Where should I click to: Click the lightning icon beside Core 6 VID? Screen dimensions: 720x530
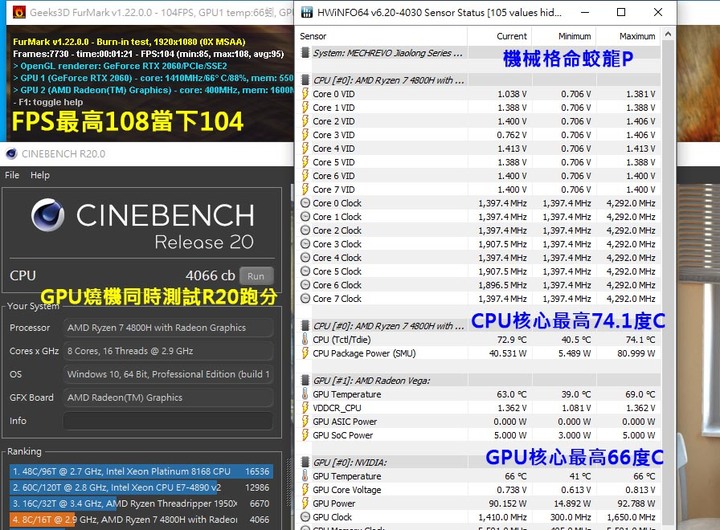tap(305, 175)
